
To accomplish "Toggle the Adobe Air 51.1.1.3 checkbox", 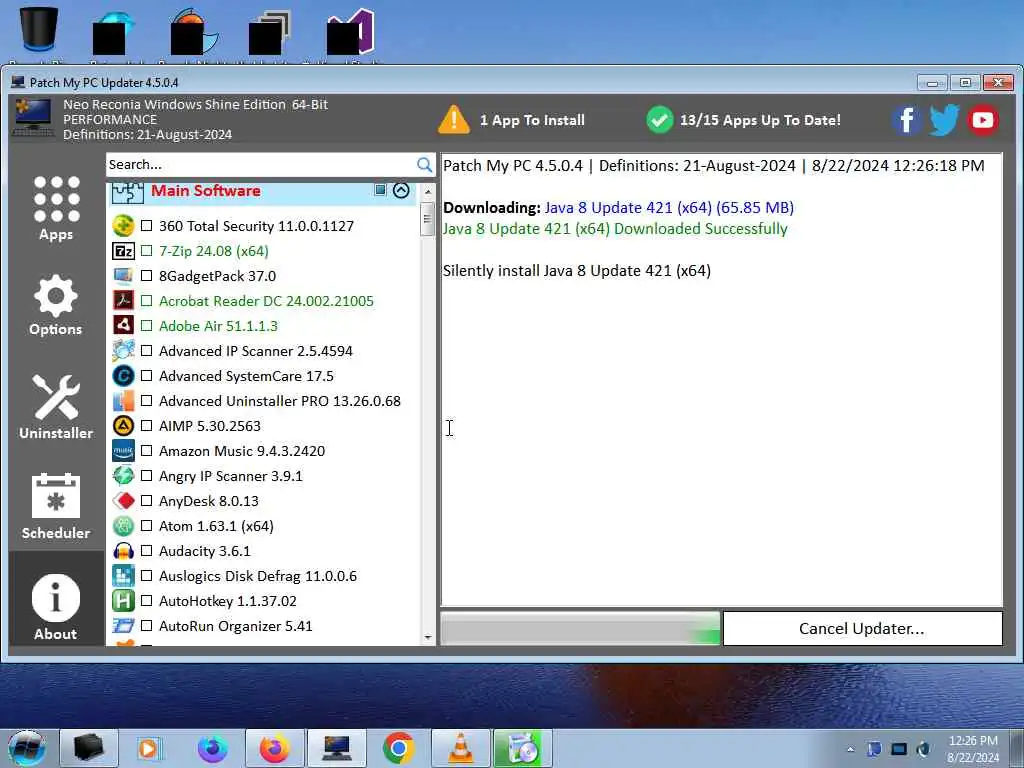I will tap(146, 325).
